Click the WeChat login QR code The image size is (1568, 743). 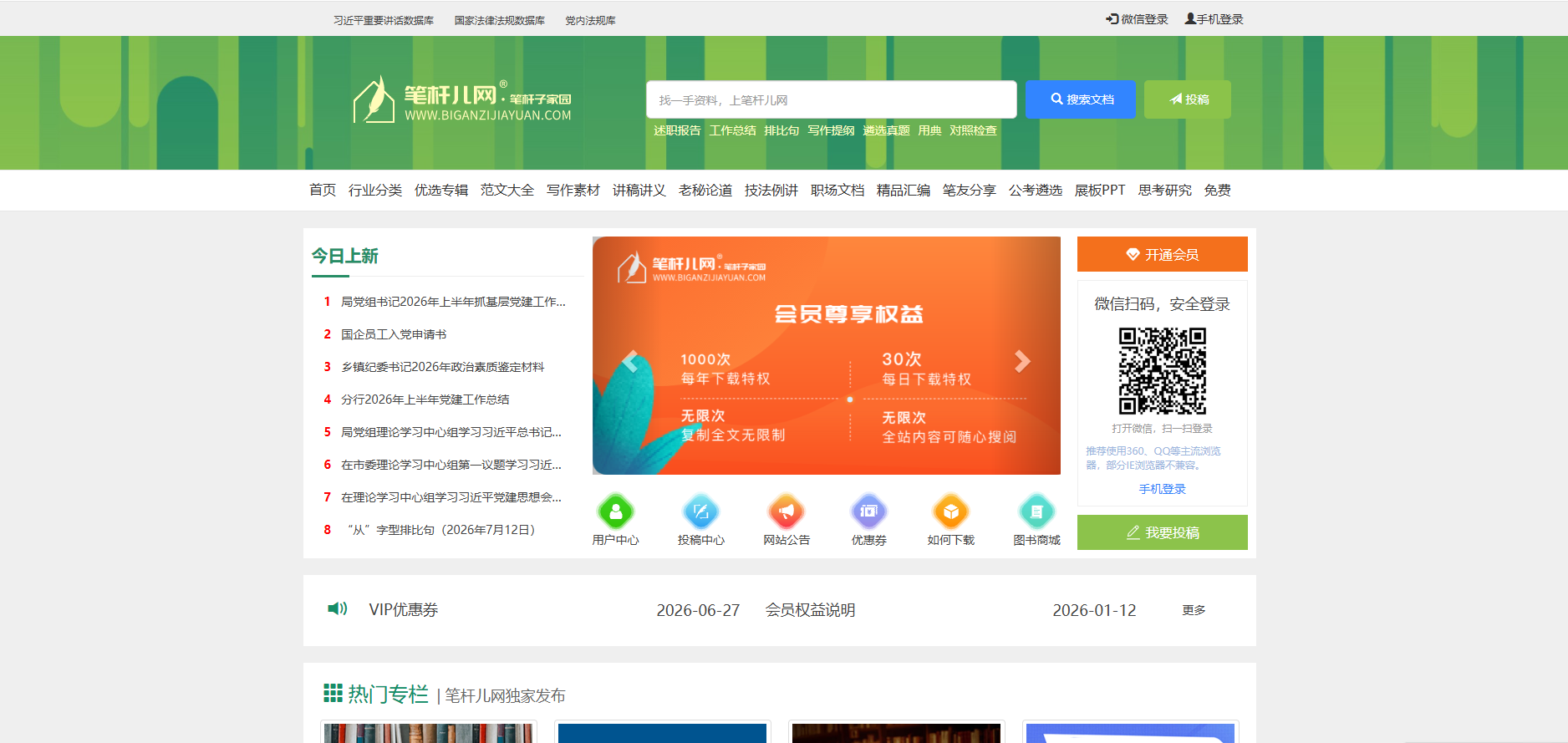tap(1163, 370)
